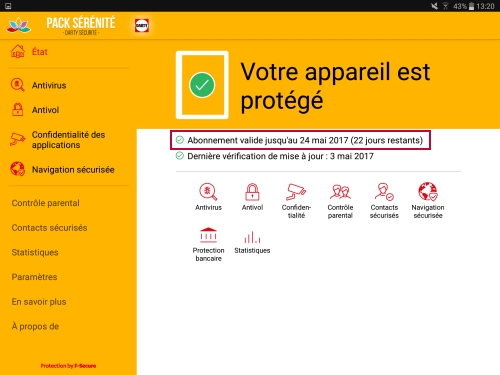This screenshot has width=500, height=375.
Task: Click the Navigation sécurisée globe icon in sidebar
Action: [17, 169]
